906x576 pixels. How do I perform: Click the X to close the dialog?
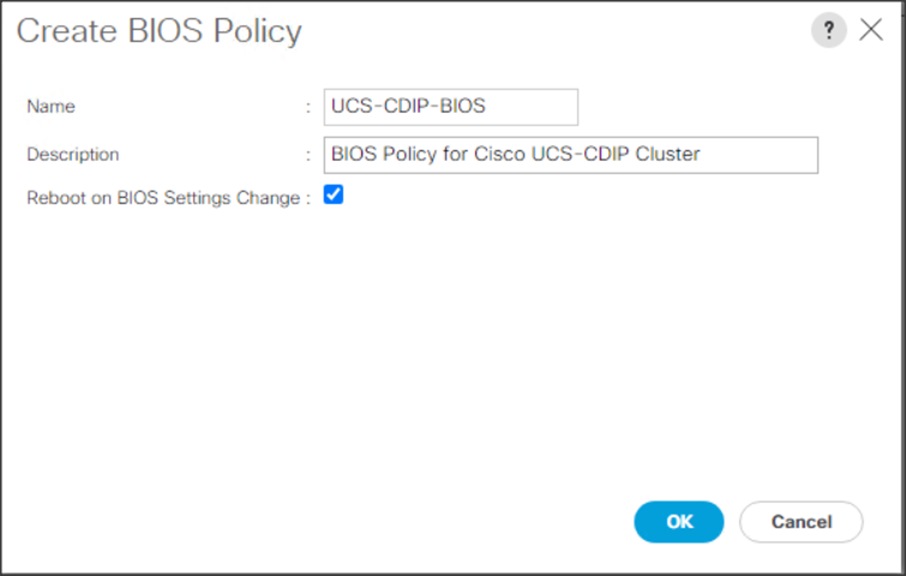pyautogui.click(x=871, y=30)
